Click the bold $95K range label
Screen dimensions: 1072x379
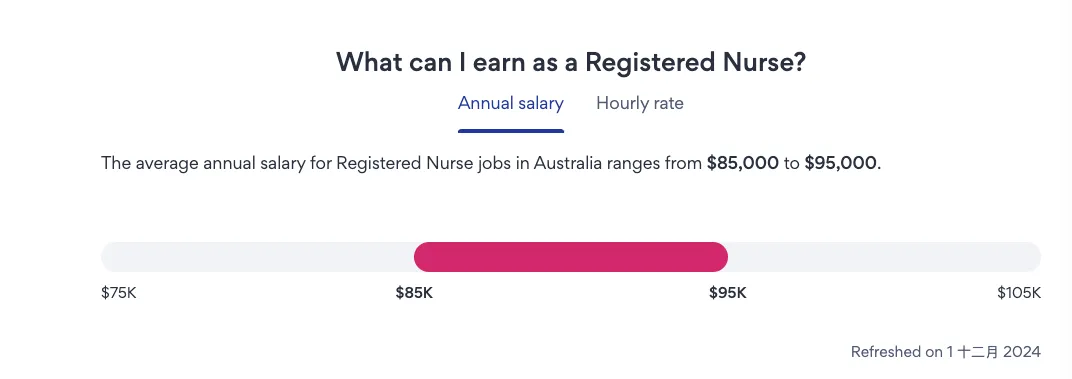(x=728, y=293)
